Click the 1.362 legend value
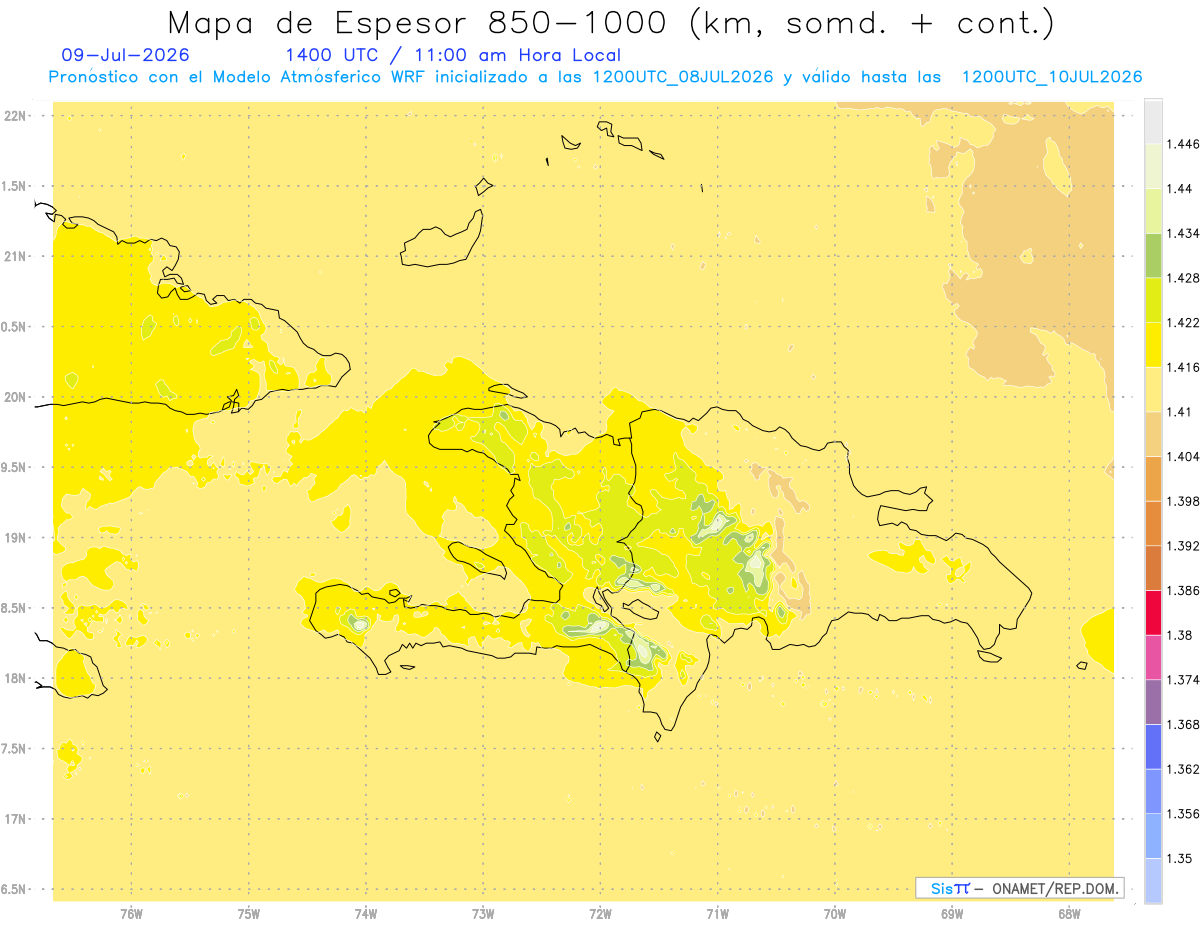 pos(1182,769)
